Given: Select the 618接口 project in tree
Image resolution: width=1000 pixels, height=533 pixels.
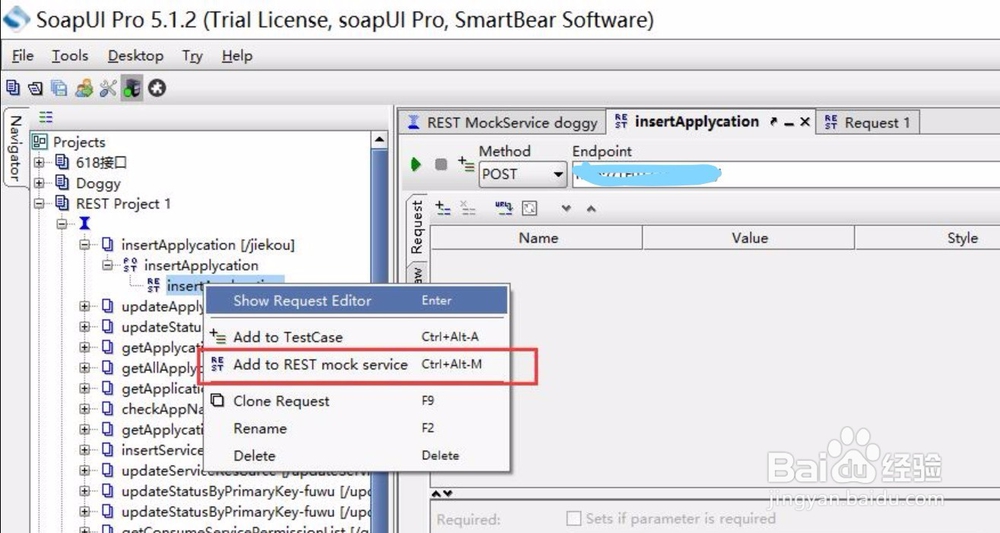Looking at the screenshot, I should tap(101, 163).
